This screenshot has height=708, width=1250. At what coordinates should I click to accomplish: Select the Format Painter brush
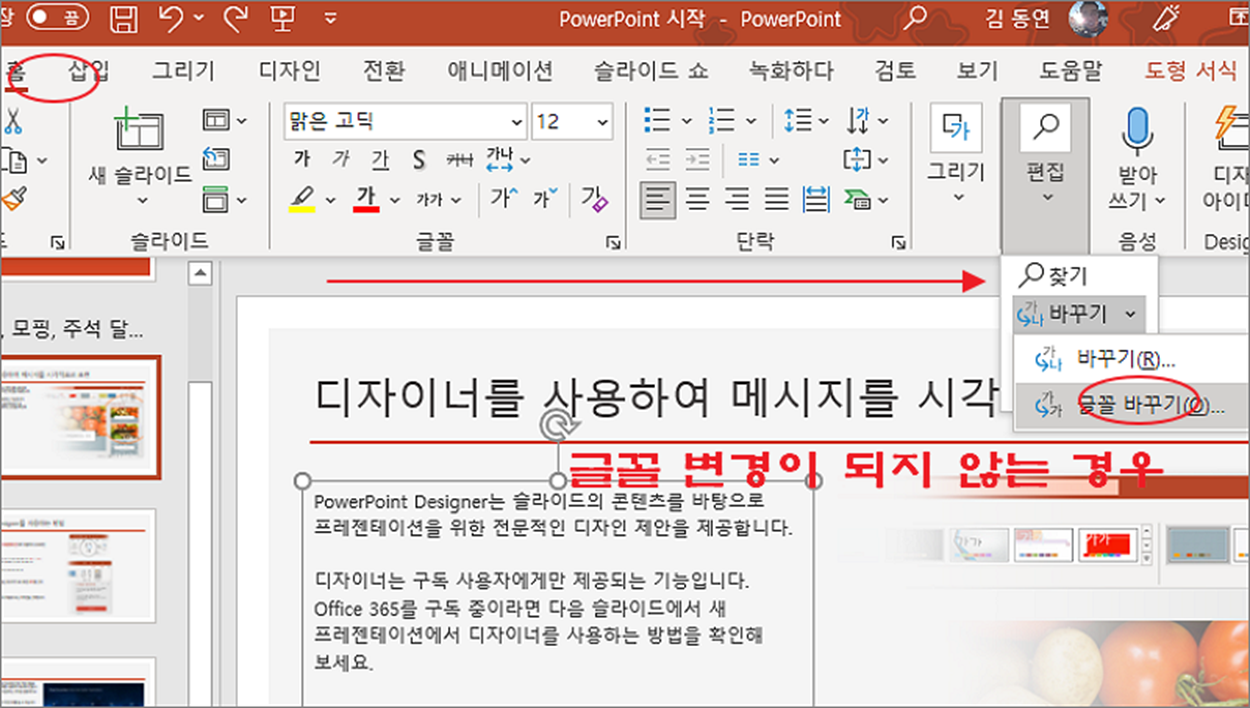[12, 199]
